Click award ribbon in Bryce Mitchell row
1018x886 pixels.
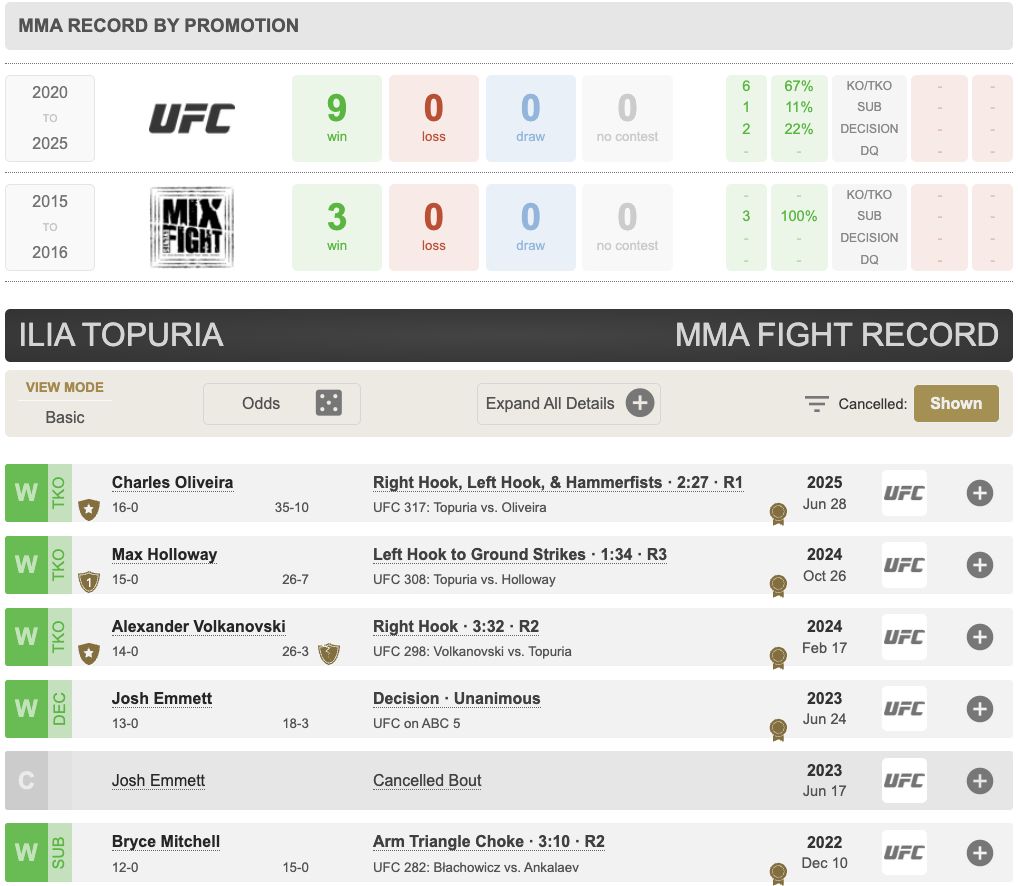(x=778, y=874)
